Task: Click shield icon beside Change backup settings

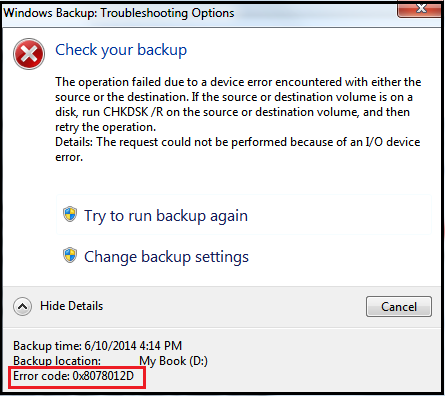Action: [x=70, y=255]
